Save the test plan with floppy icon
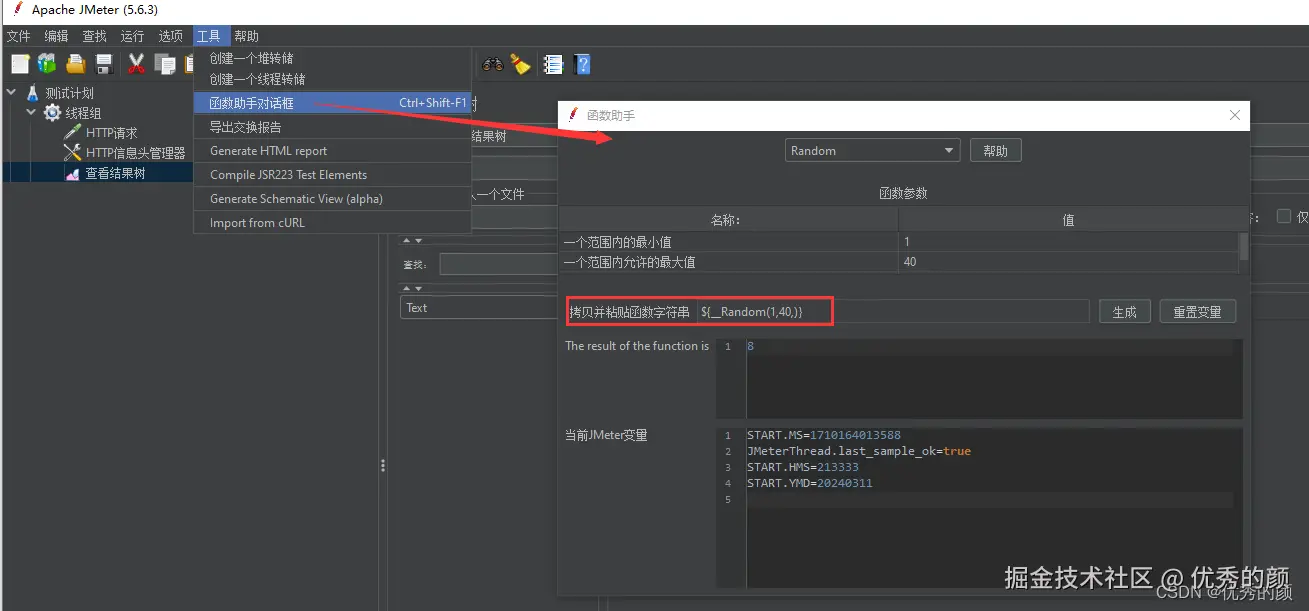Image resolution: width=1309 pixels, height=611 pixels. 104,64
